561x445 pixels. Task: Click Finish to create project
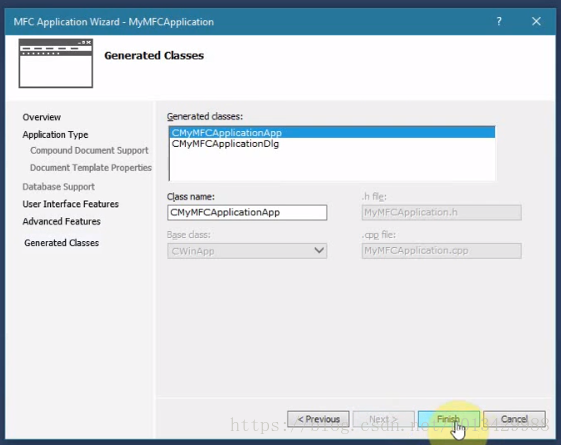(449, 419)
